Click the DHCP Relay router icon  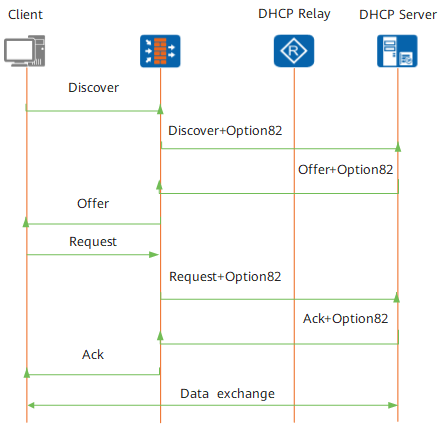click(x=294, y=51)
